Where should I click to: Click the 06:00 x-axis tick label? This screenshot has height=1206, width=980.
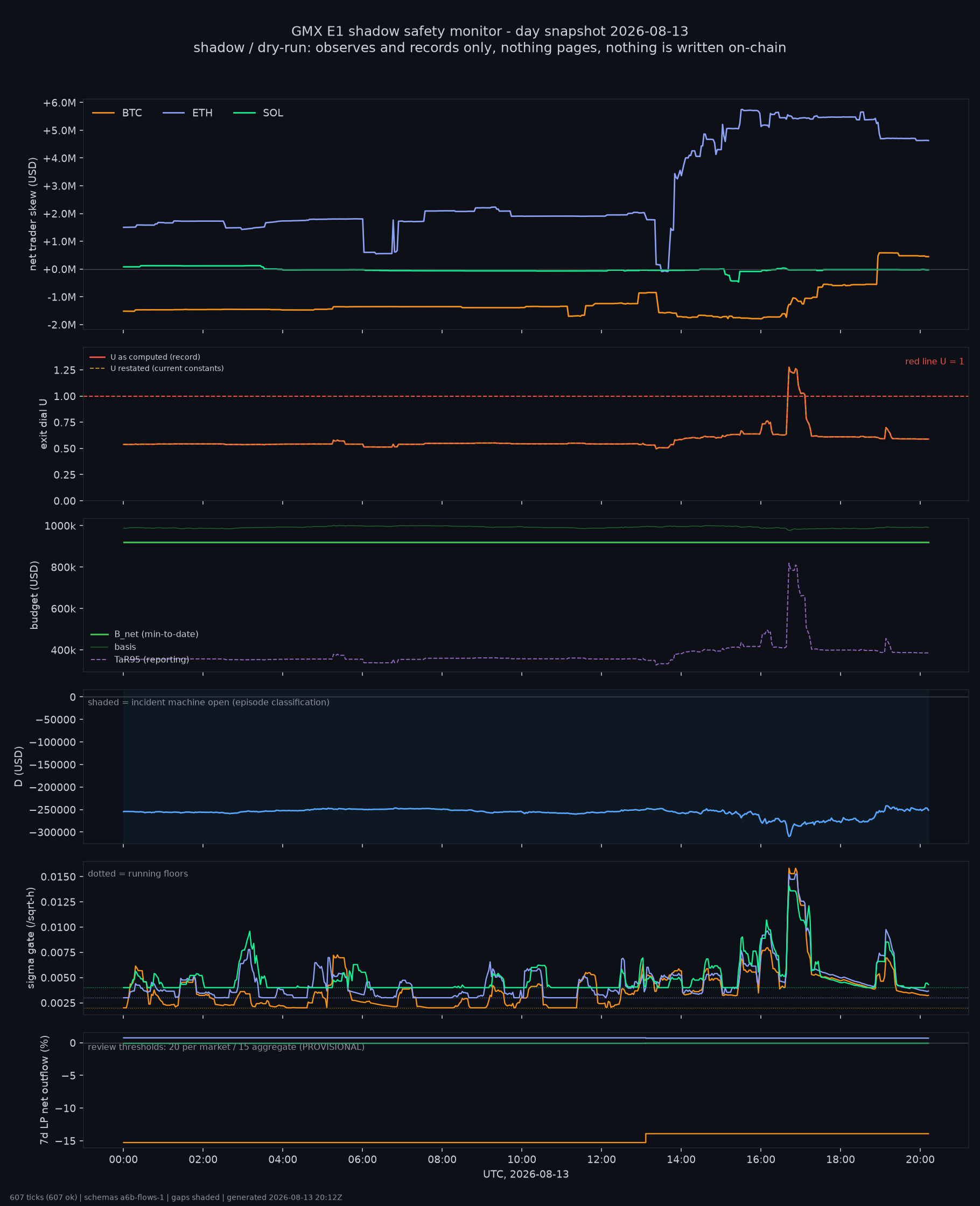point(362,1160)
